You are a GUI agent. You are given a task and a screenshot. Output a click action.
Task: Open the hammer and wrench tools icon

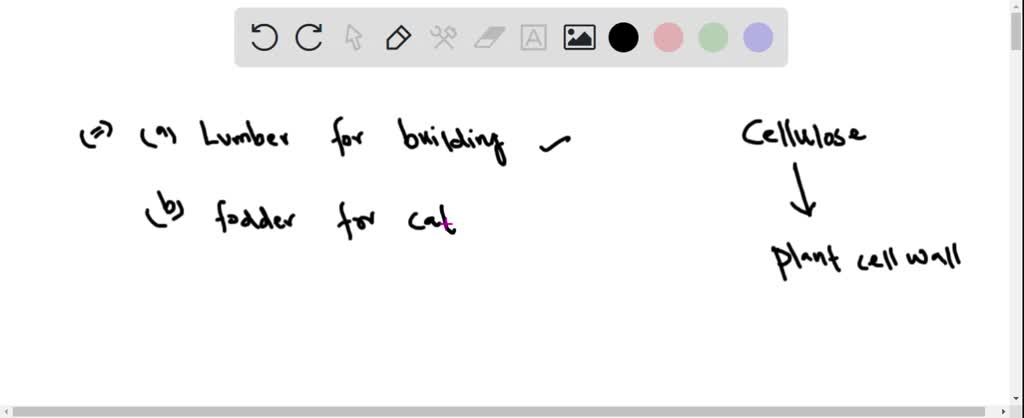click(x=443, y=38)
